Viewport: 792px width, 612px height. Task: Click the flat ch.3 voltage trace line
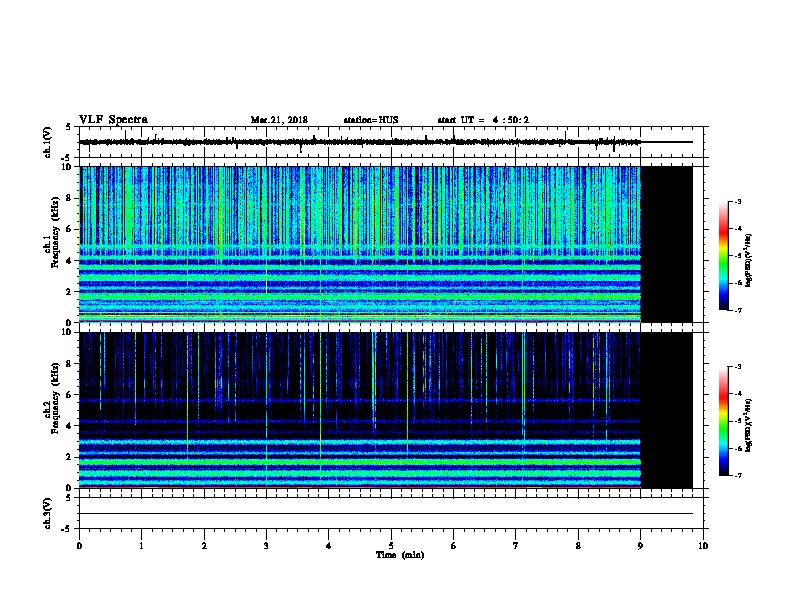click(x=386, y=514)
